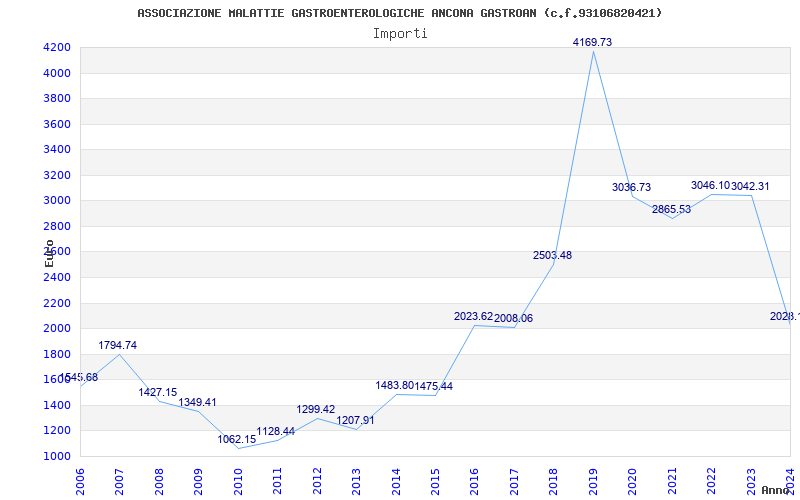800x500 pixels.
Task: Click the 2000 y-axis tick label
Action: (x=57, y=329)
